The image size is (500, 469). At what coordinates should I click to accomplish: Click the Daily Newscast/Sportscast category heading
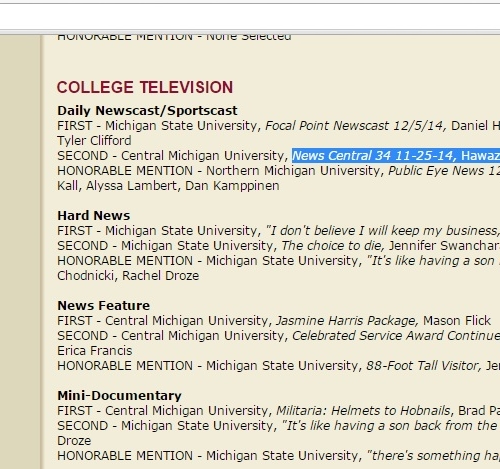pos(147,110)
